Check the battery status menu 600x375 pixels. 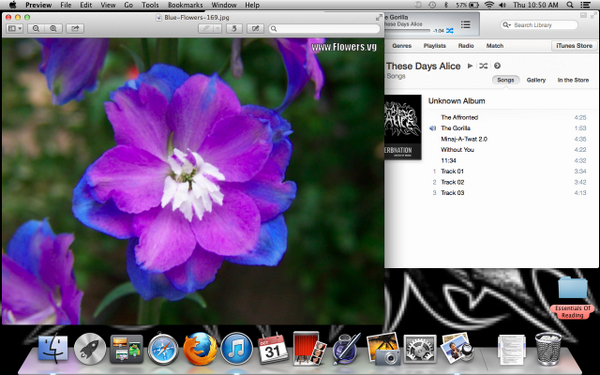click(467, 5)
